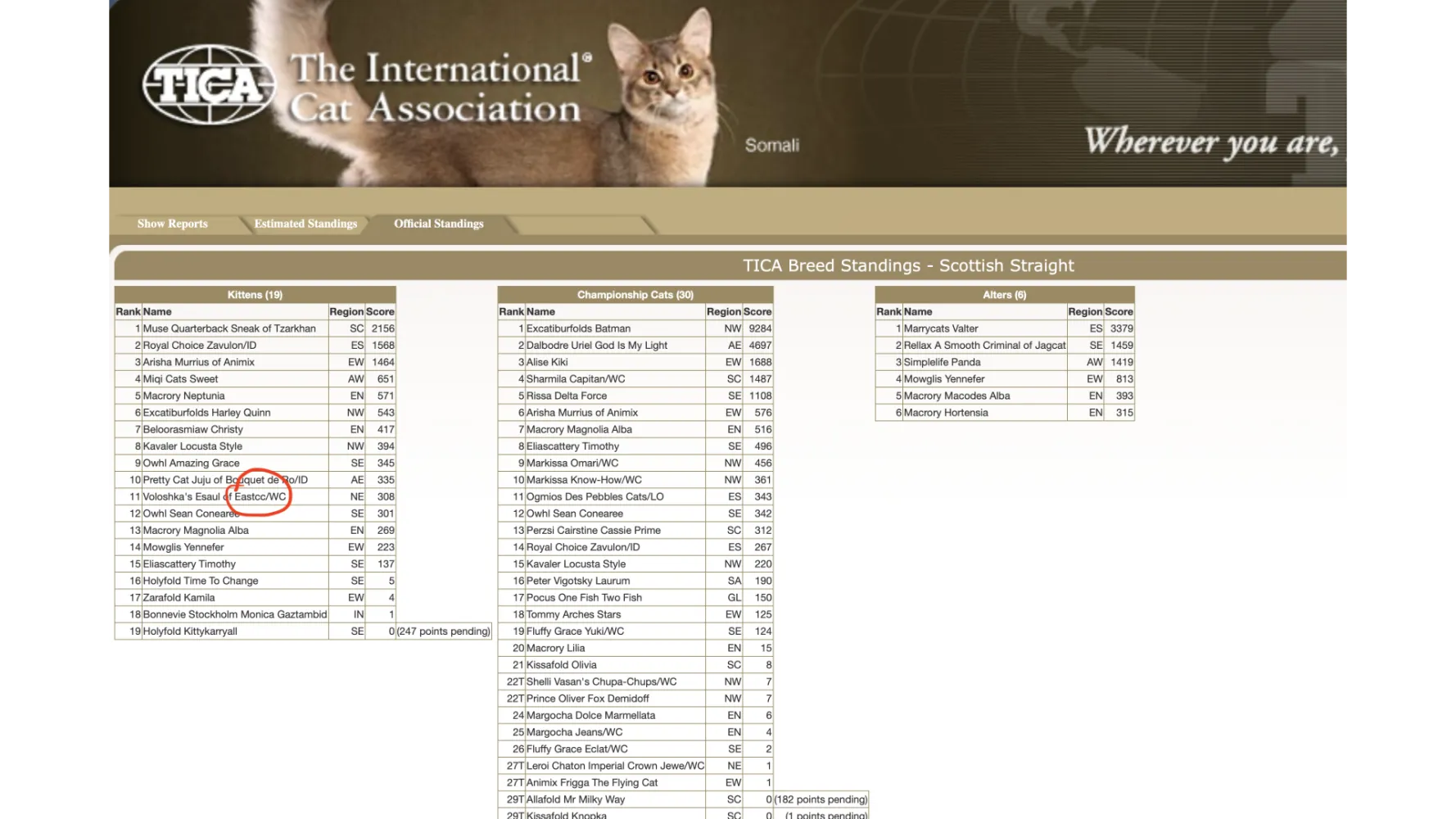The width and height of the screenshot is (1456, 819).
Task: Click score 9284 for Excatiburfolds Batman
Action: point(760,328)
